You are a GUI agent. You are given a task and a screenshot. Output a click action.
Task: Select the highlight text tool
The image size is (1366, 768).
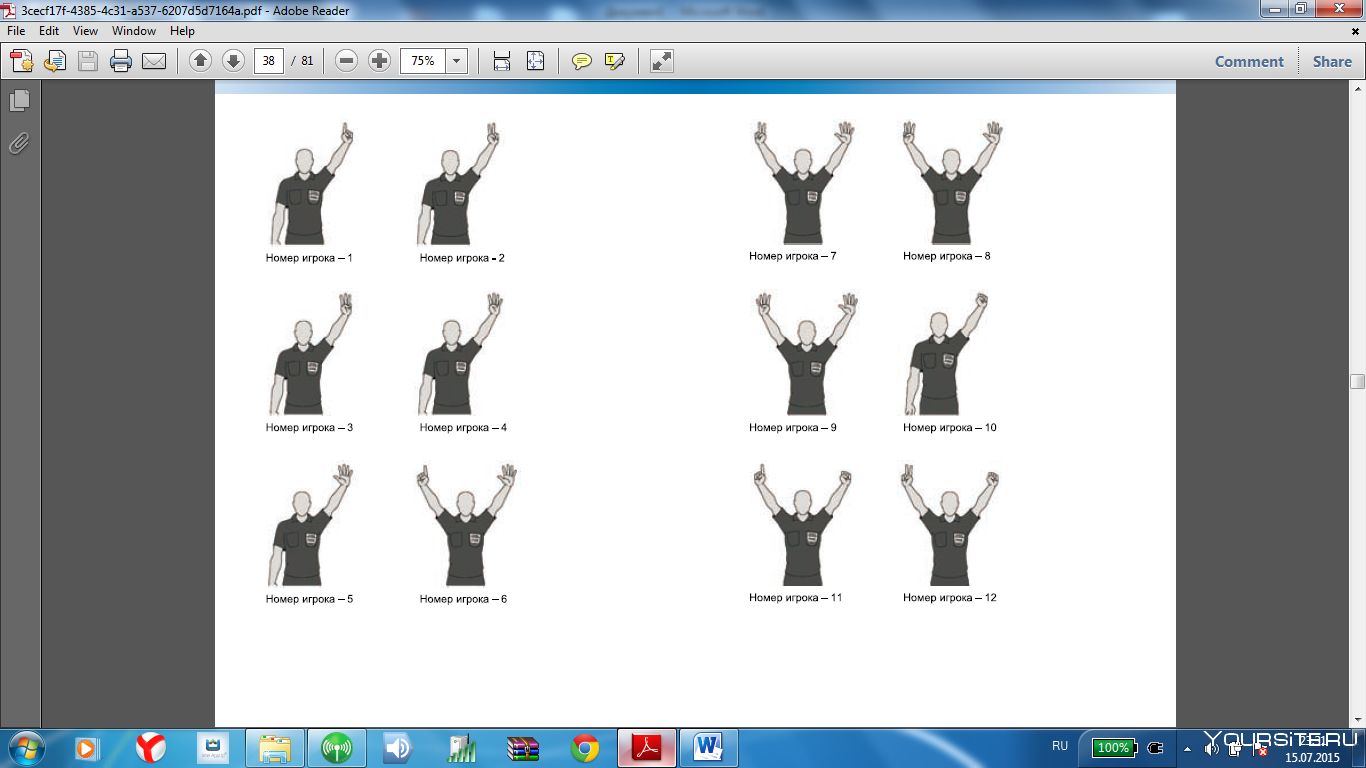pos(615,61)
